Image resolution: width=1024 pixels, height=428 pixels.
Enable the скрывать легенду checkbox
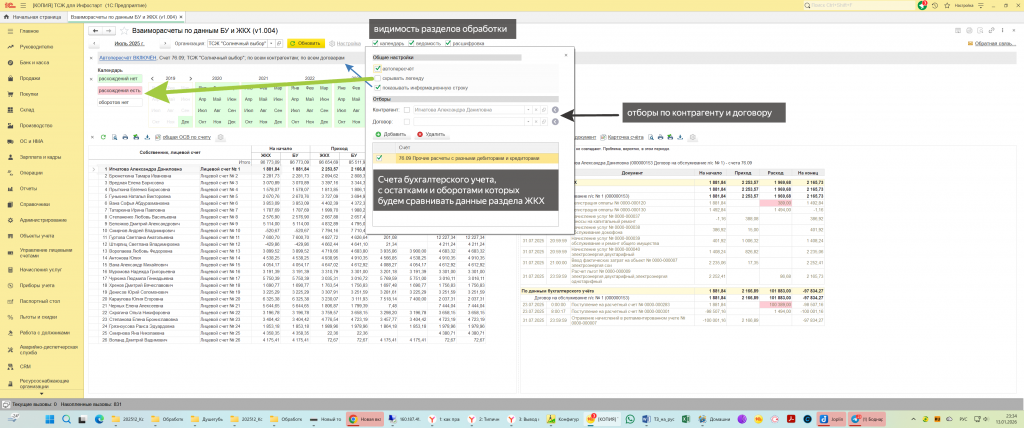point(378,78)
